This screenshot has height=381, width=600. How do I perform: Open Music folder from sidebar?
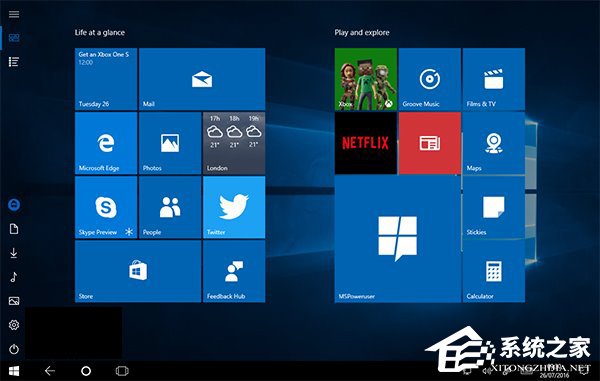click(14, 277)
